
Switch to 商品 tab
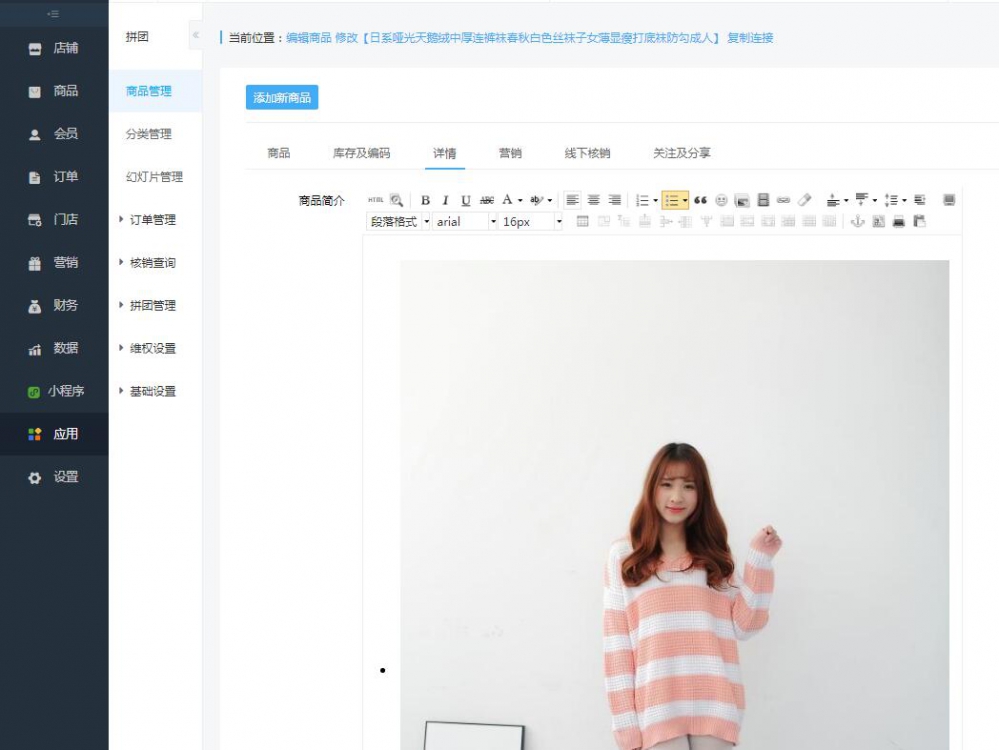[x=278, y=153]
